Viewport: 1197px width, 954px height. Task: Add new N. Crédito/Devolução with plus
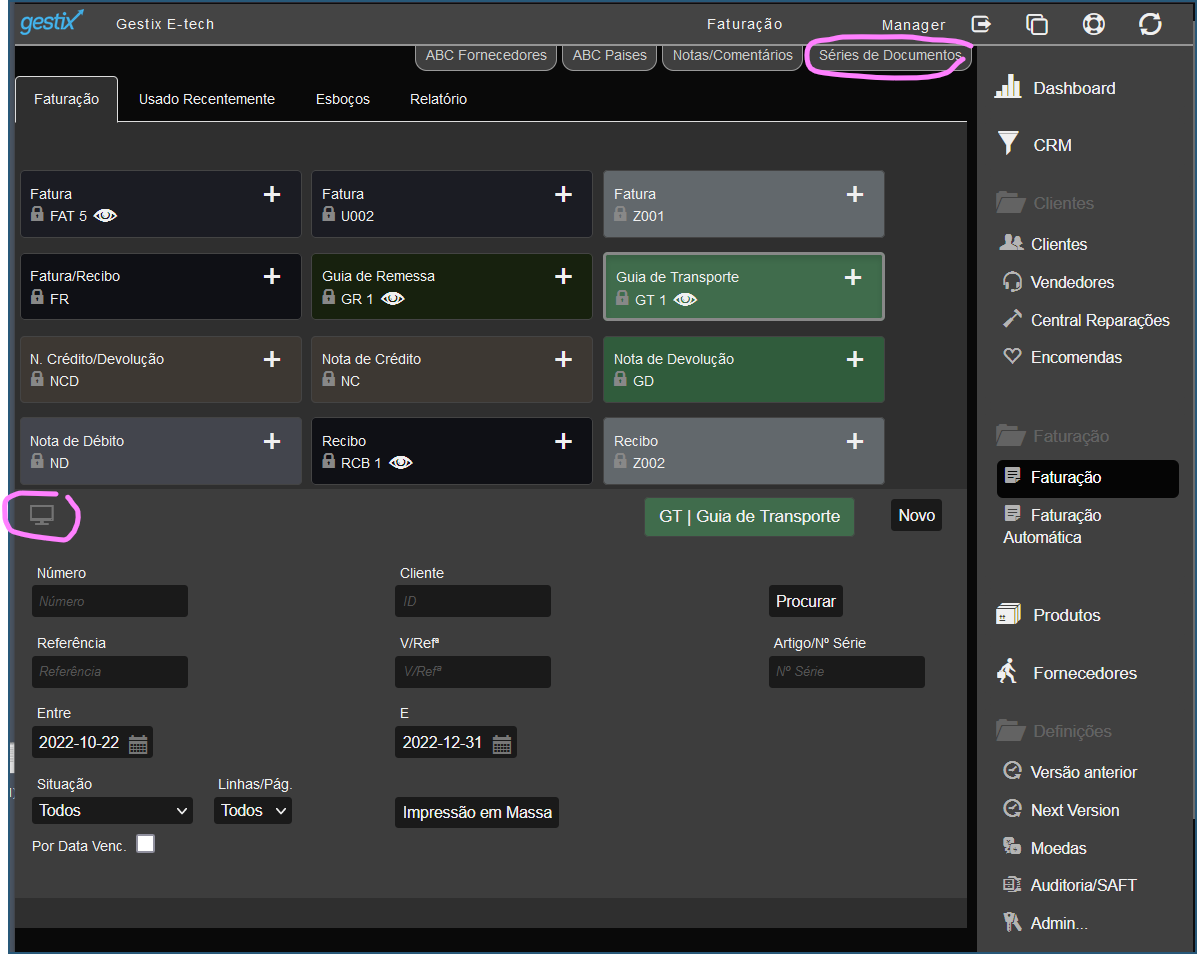coord(272,359)
